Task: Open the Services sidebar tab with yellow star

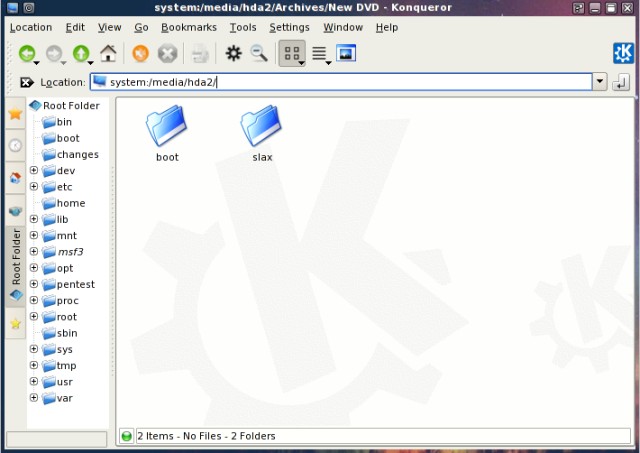Action: (x=15, y=324)
